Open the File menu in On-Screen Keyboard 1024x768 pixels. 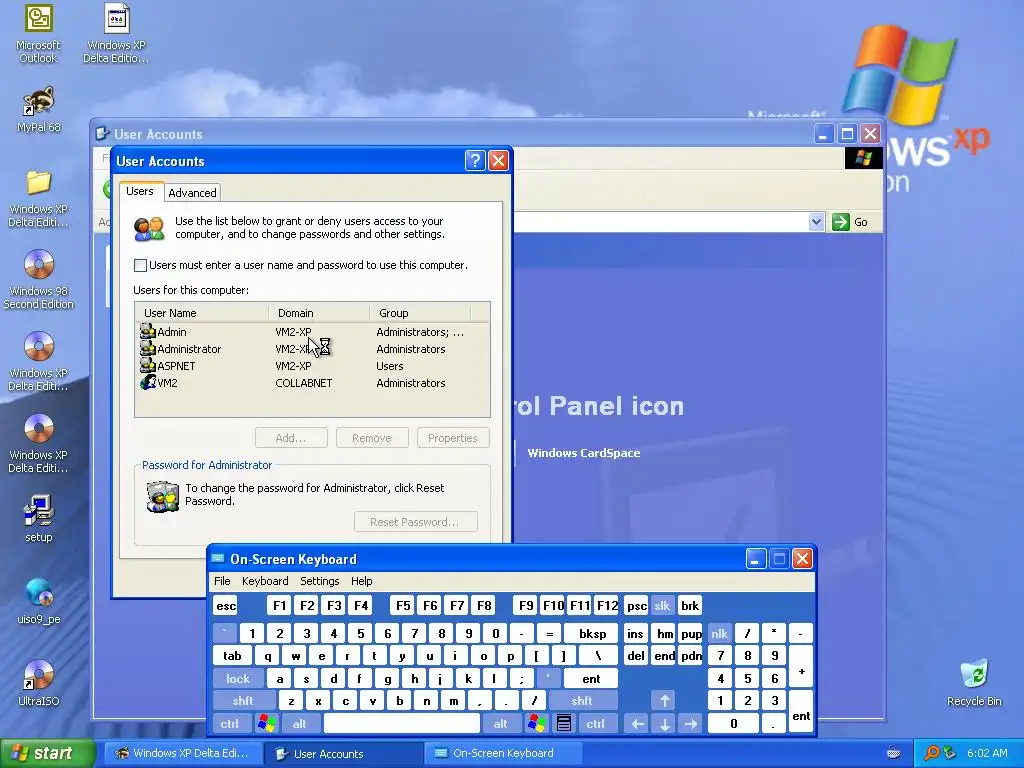point(222,581)
